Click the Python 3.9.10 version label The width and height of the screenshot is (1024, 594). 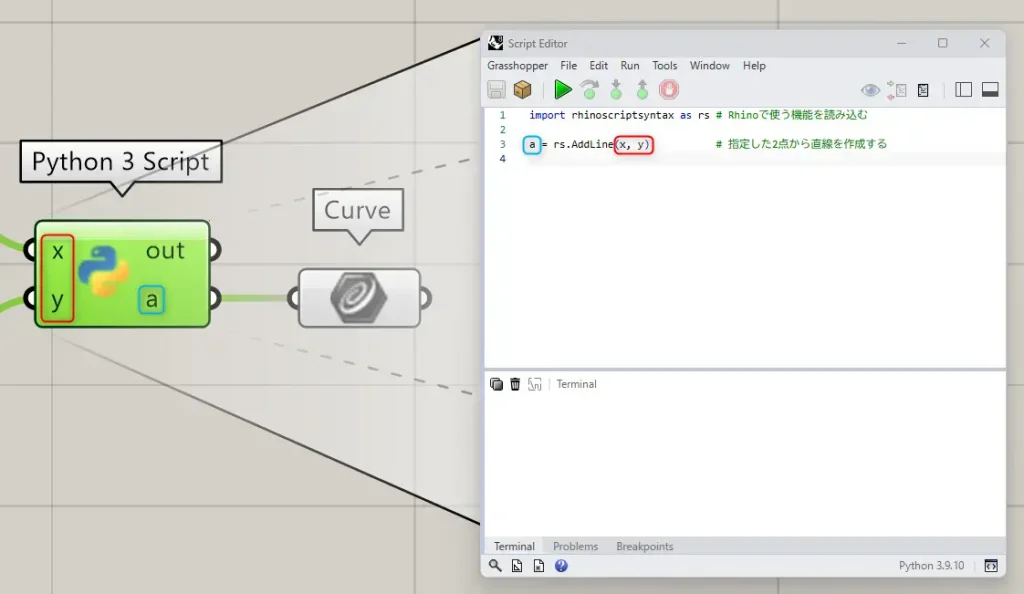(x=931, y=566)
